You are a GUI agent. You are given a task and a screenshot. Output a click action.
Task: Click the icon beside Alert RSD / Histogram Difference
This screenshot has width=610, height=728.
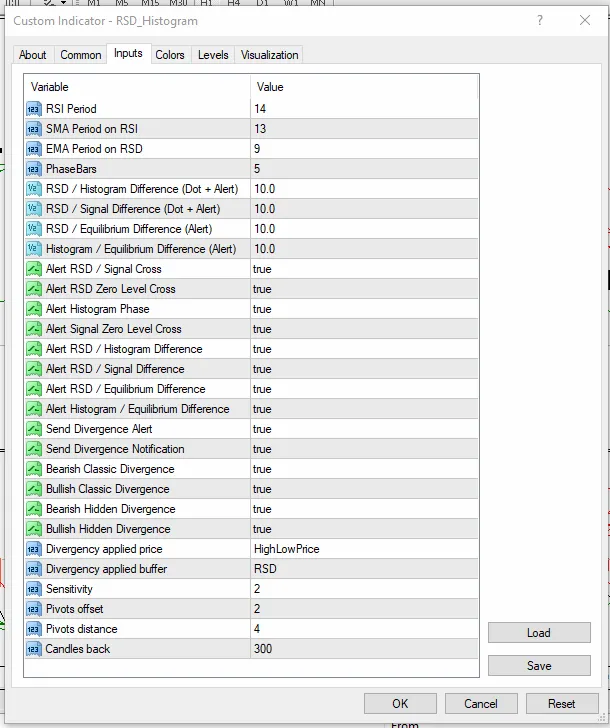(x=34, y=349)
